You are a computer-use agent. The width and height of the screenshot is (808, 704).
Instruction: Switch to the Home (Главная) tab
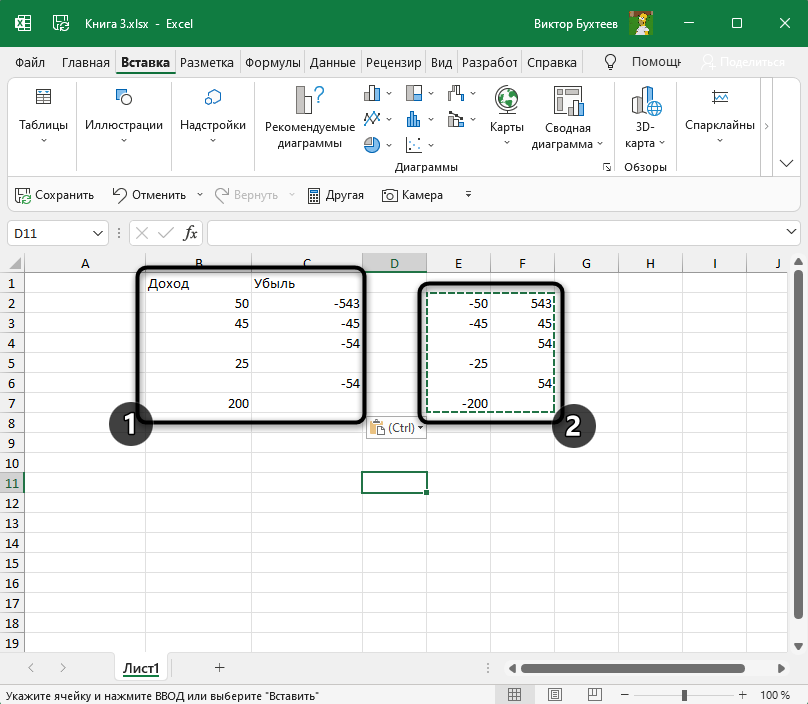(x=85, y=62)
